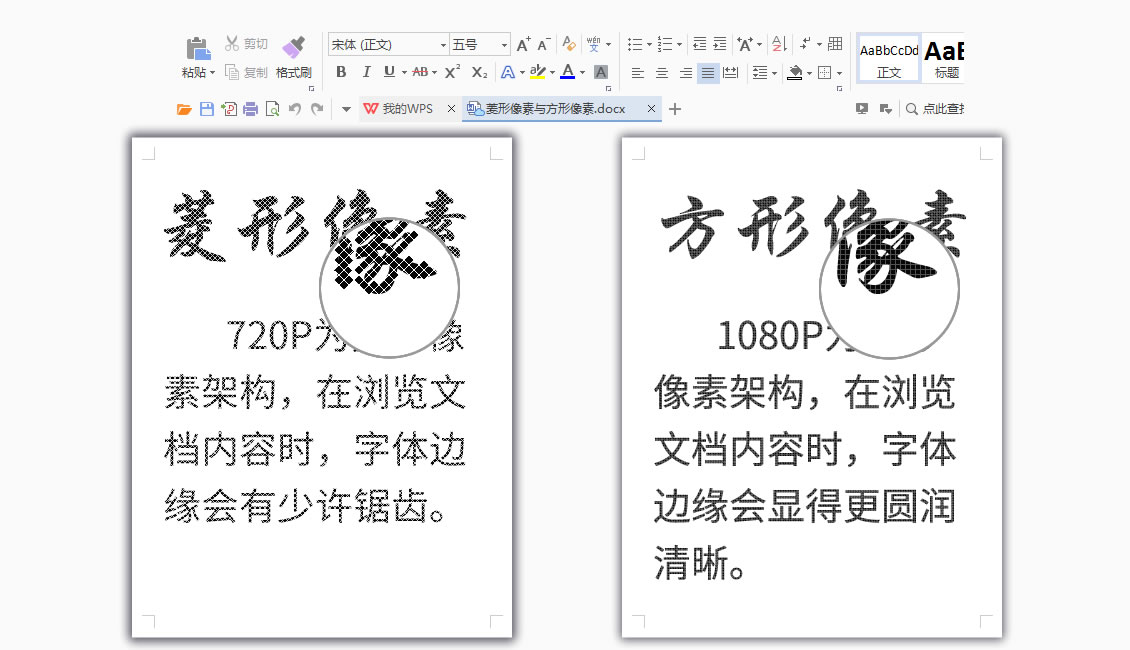The image size is (1130, 650).
Task: Click the save document floppy disk icon
Action: (x=206, y=109)
